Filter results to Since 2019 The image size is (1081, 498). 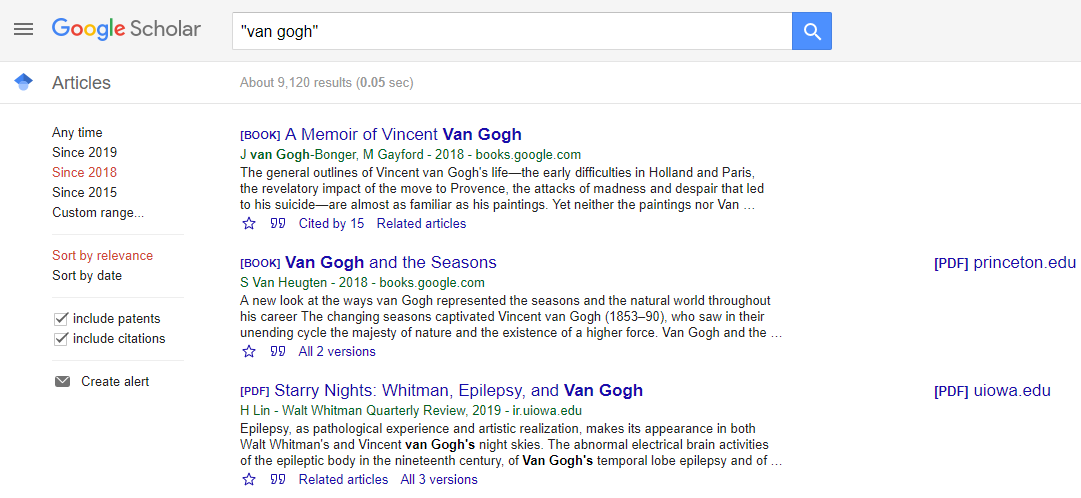(84, 152)
